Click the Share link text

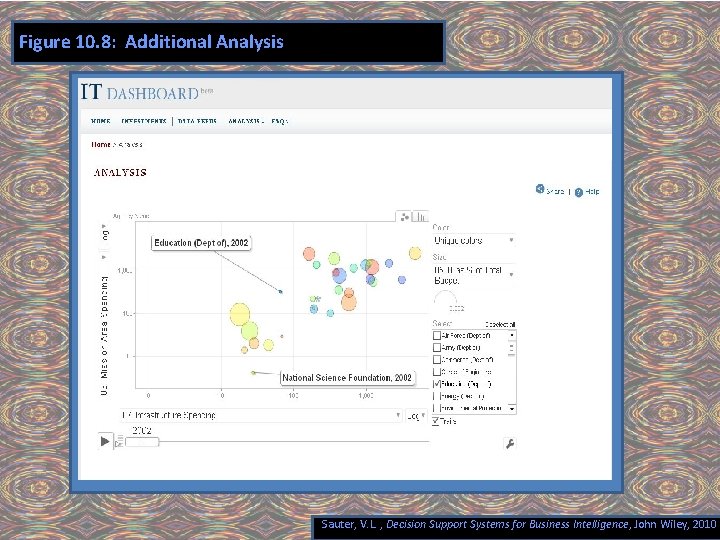(x=555, y=191)
